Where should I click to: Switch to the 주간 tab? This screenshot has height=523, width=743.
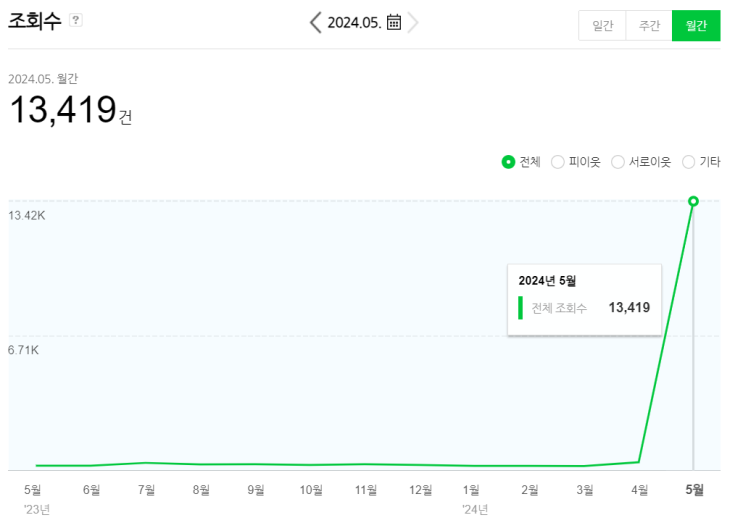[649, 26]
